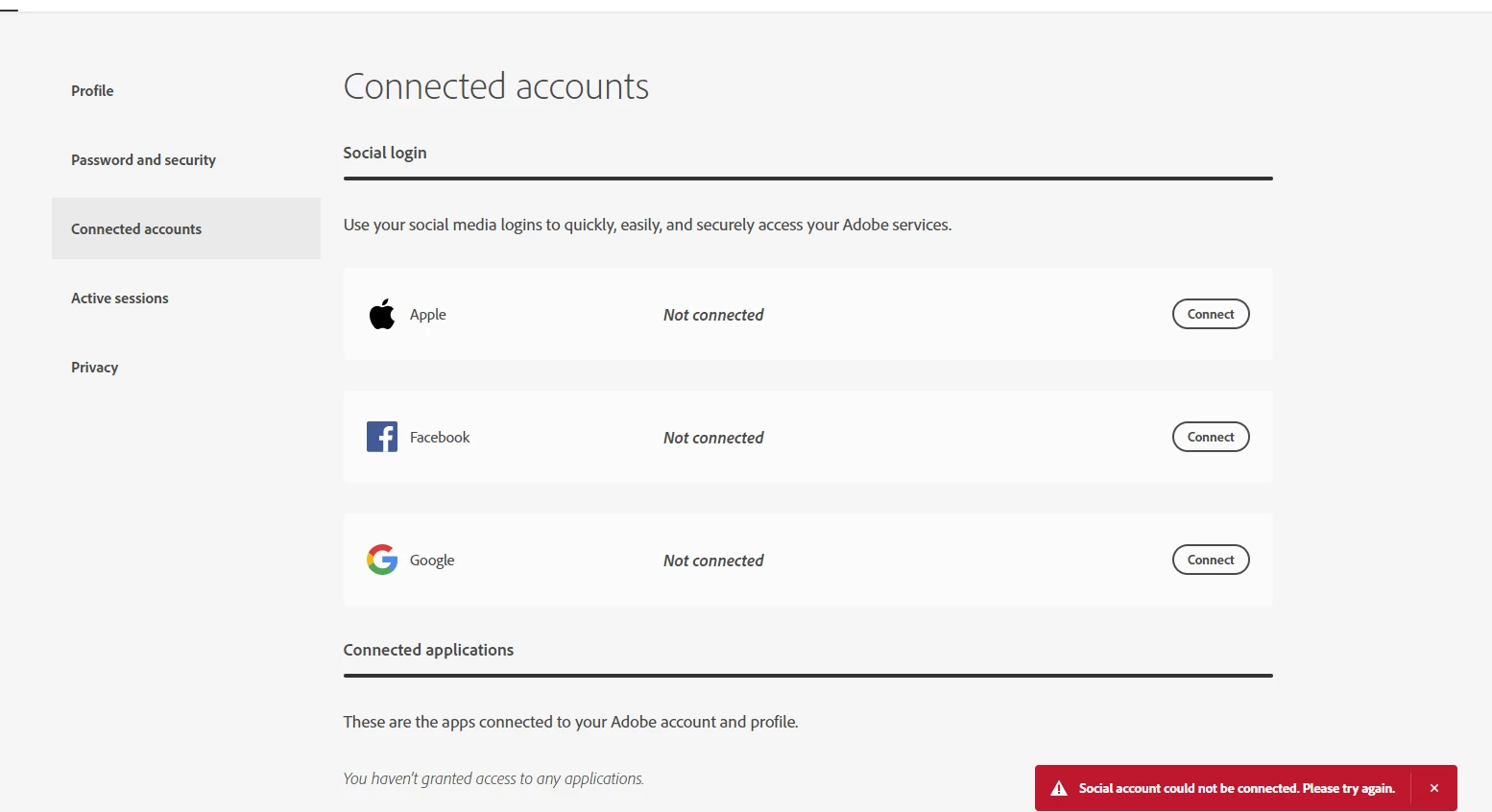Click Not connected status in Google row
This screenshot has height=812, width=1492.
point(713,561)
